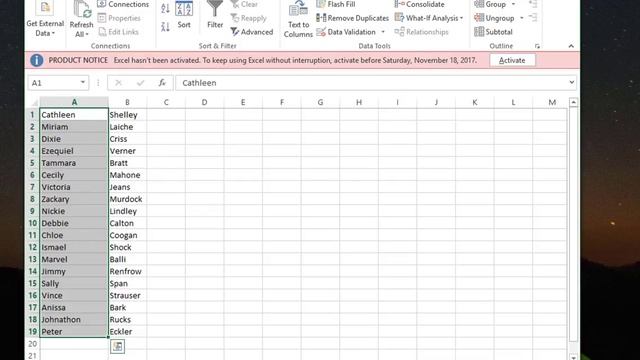Click the formula bar containing Cathleen

click(371, 83)
